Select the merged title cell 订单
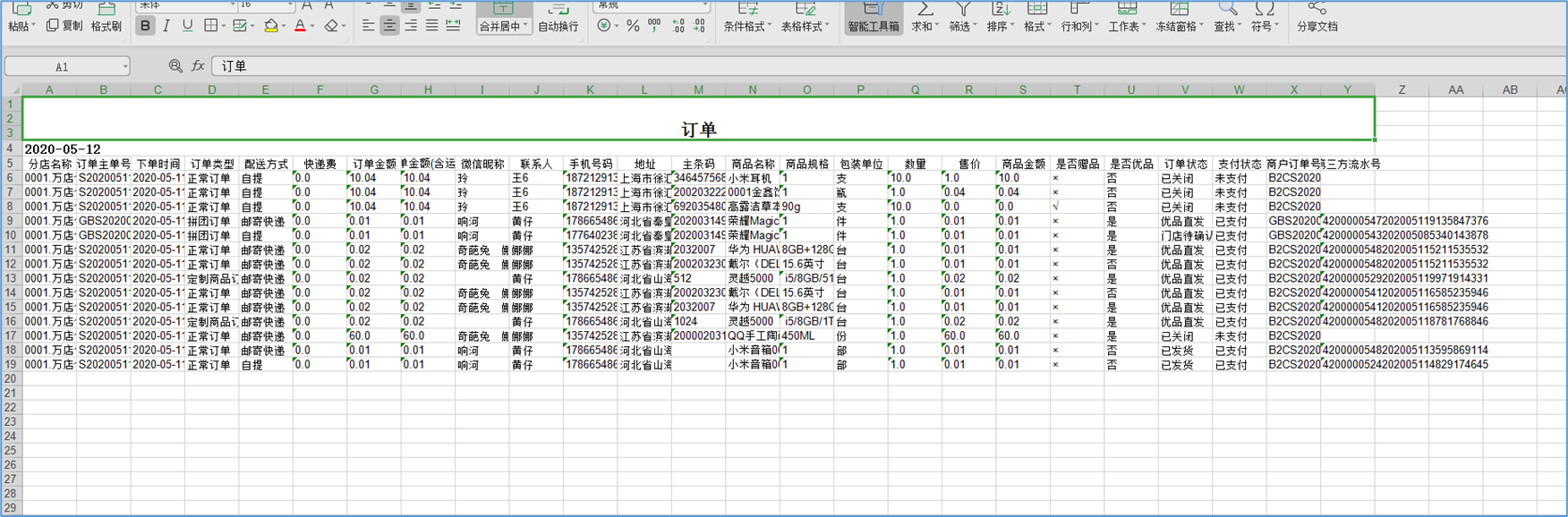This screenshot has height=517, width=1568. click(698, 118)
